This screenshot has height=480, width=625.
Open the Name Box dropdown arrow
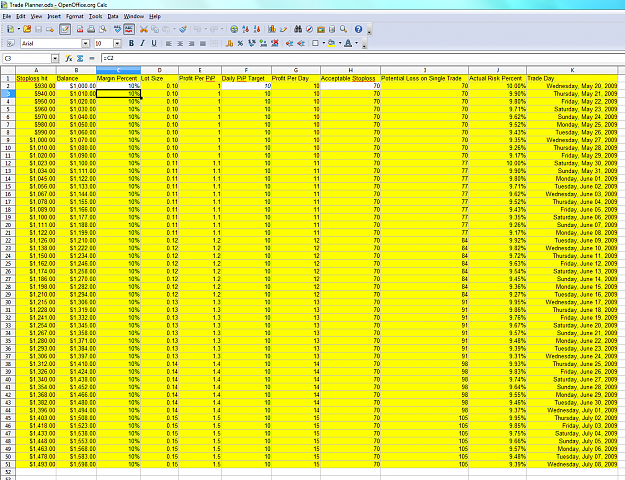pyautogui.click(x=55, y=58)
